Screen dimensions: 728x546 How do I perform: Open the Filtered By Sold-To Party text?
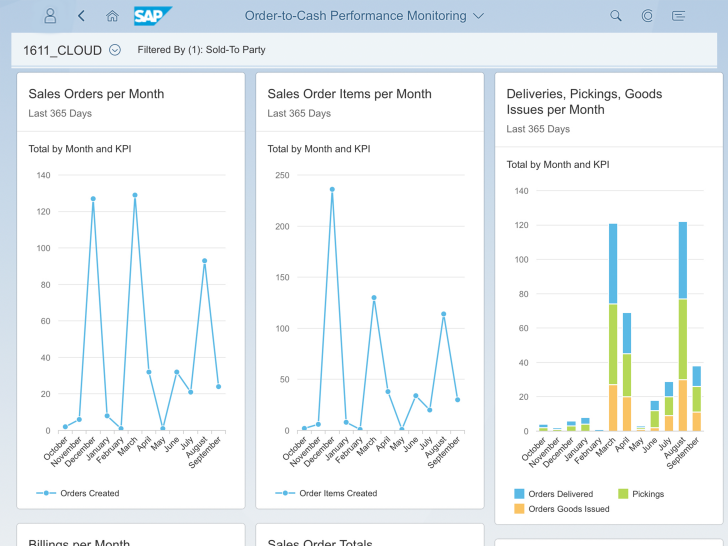[x=201, y=50]
